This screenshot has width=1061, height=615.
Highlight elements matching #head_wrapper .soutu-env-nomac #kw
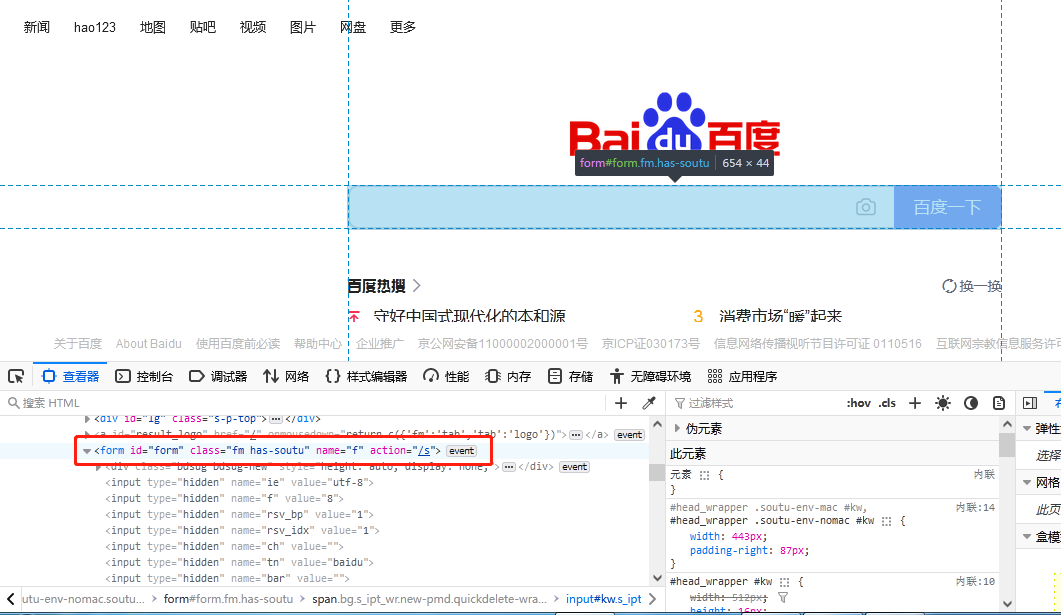886,521
